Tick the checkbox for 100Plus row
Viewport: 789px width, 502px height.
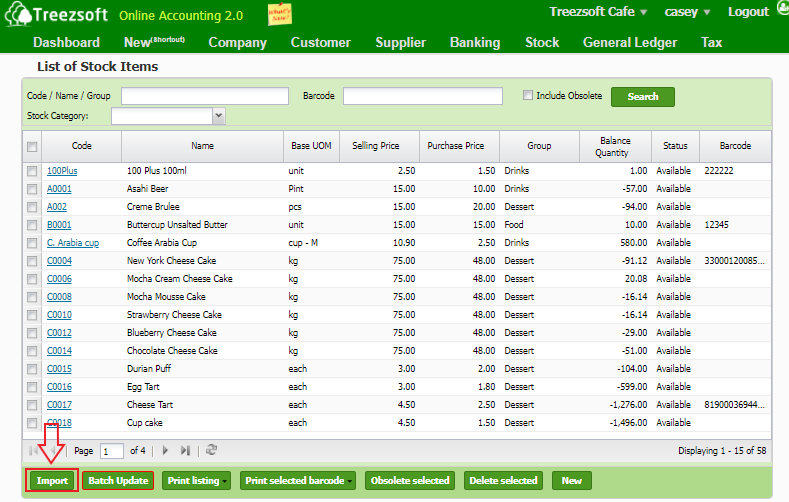click(x=32, y=171)
